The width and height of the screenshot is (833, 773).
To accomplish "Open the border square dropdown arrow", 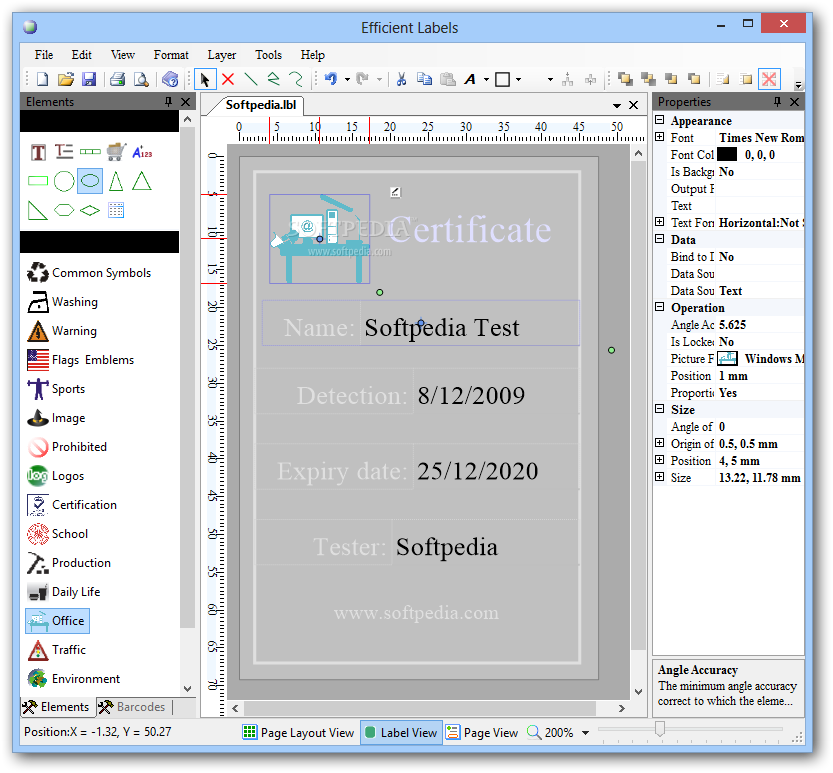I will [x=518, y=80].
